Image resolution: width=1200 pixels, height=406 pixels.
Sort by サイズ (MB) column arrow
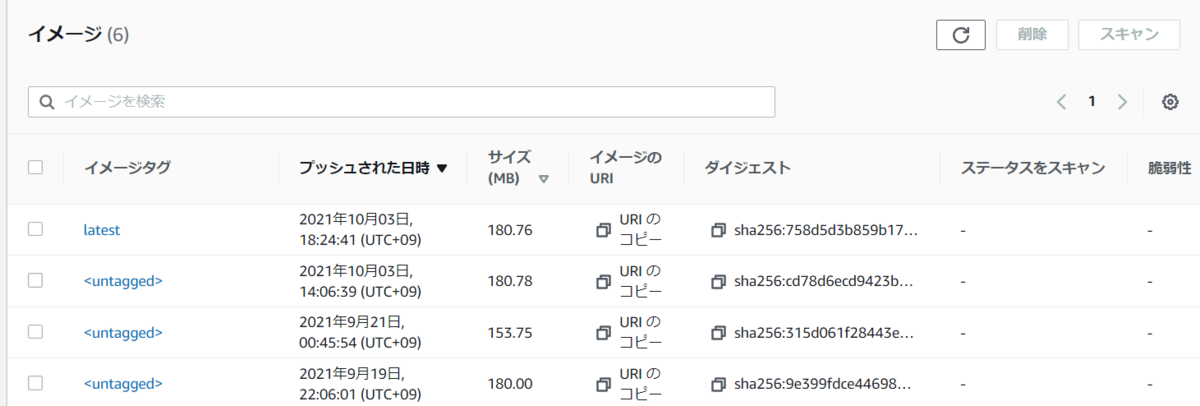[544, 180]
